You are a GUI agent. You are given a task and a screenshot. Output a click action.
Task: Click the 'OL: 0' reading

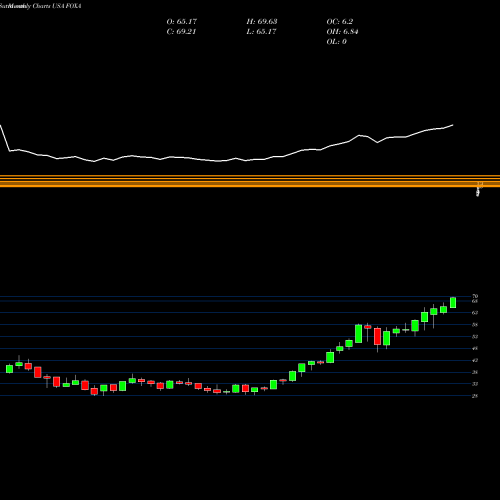[336, 41]
